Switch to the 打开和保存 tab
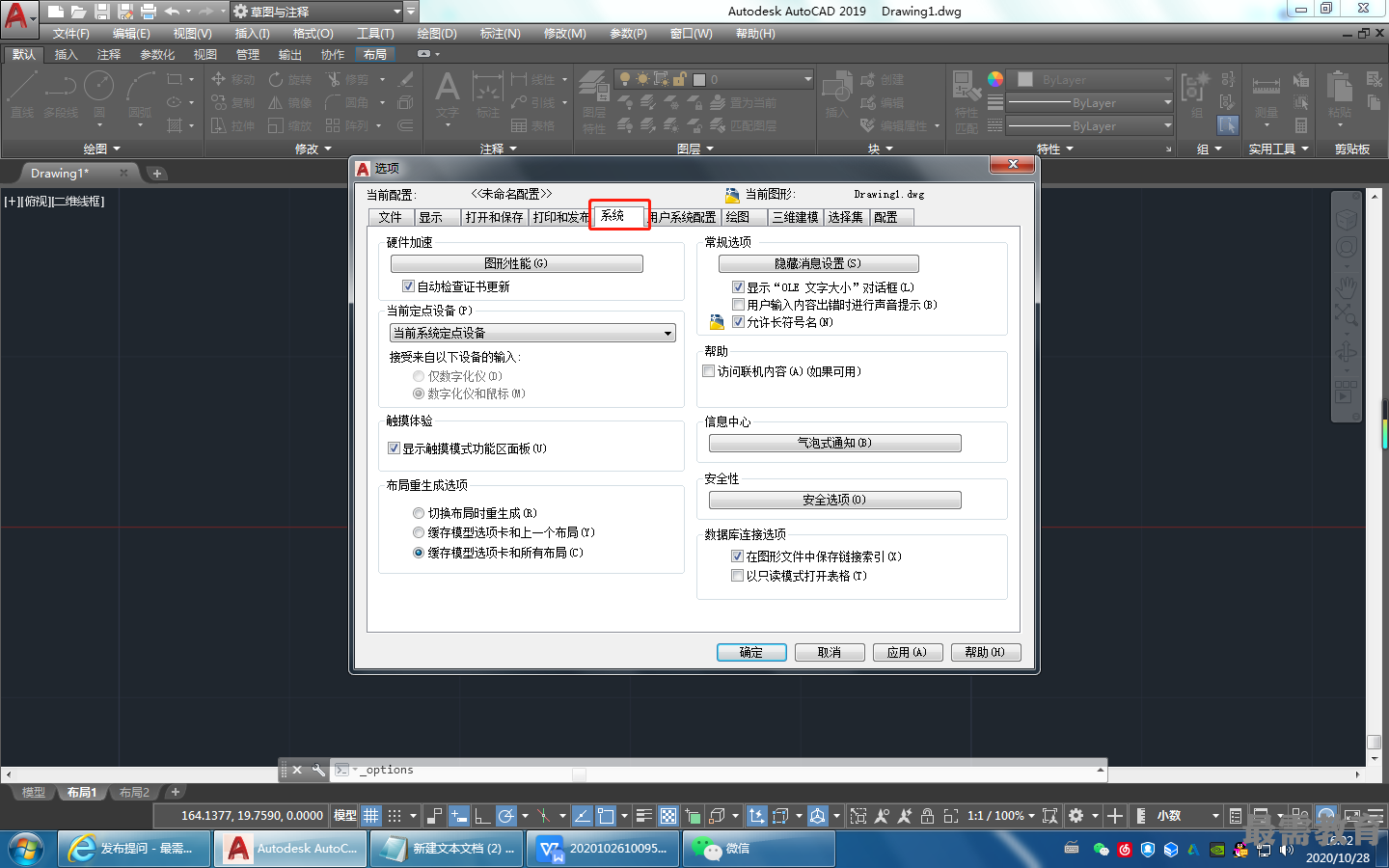Image resolution: width=1389 pixels, height=868 pixels. point(494,217)
